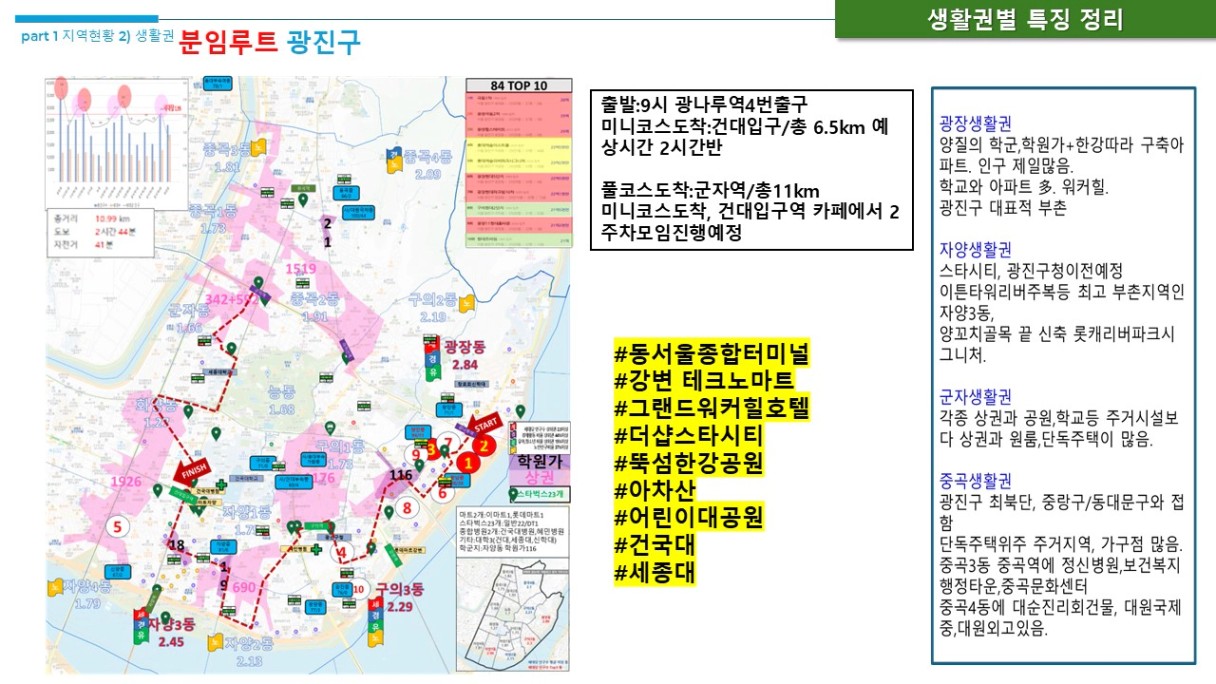Click the 학원가 label on the map

point(539,461)
